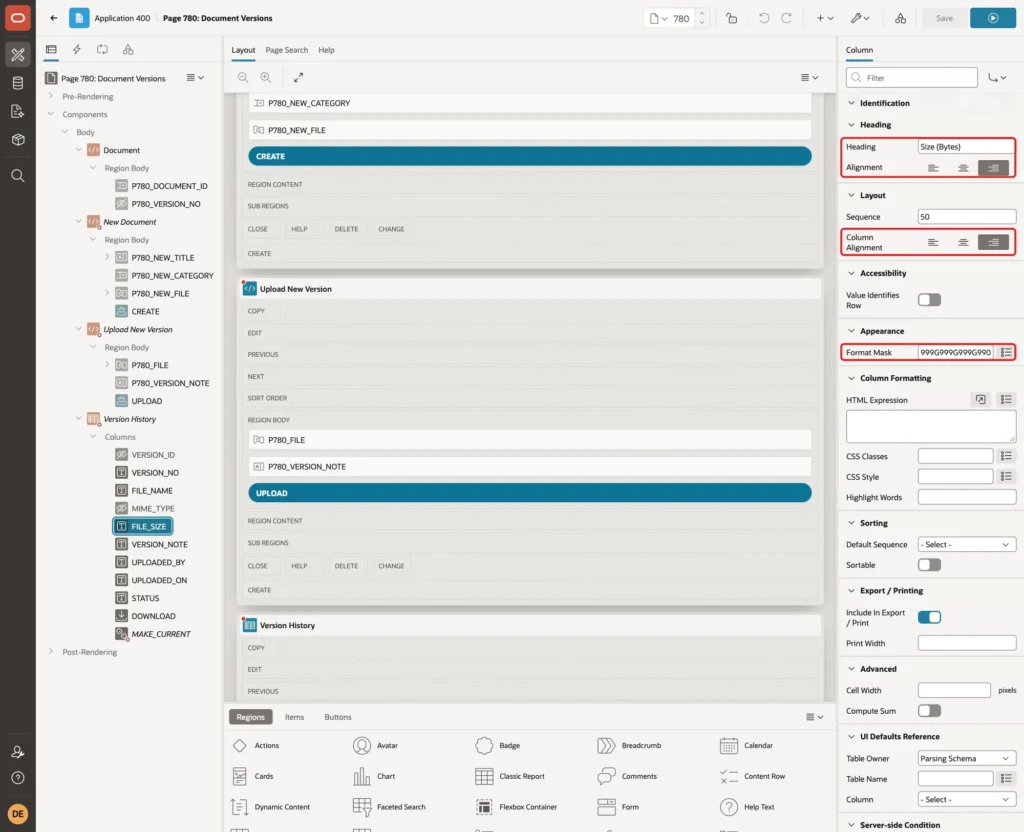This screenshot has width=1024, height=832.
Task: Select Classic Report in the gallery
Action: [510, 776]
